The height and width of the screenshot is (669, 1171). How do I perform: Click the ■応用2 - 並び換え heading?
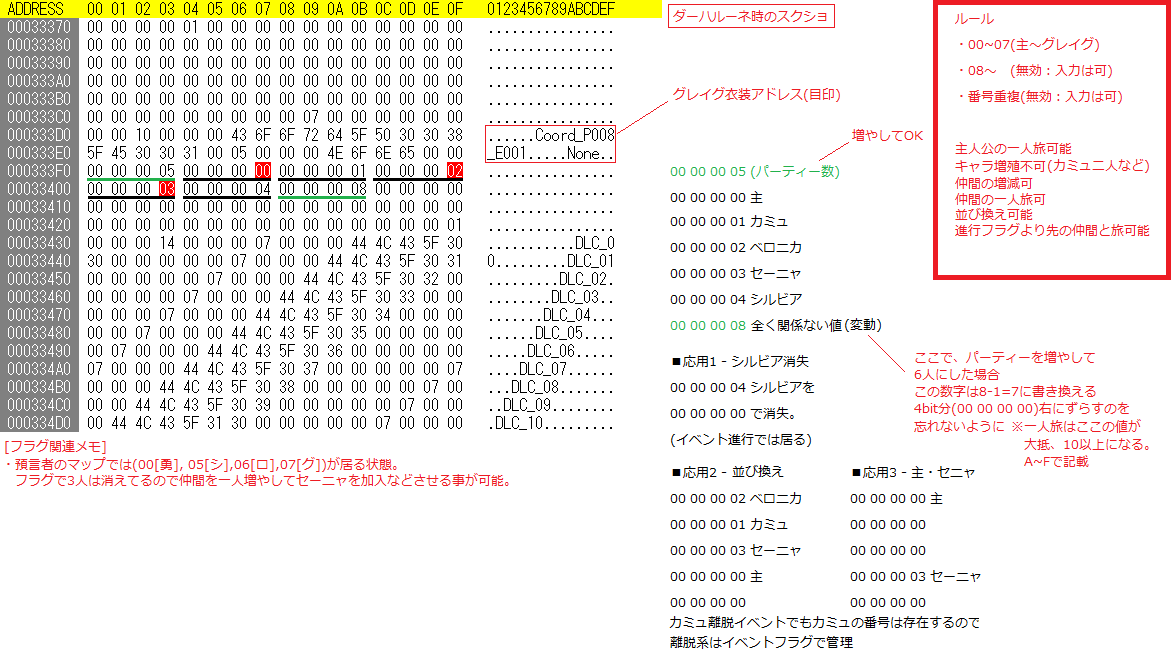727,472
